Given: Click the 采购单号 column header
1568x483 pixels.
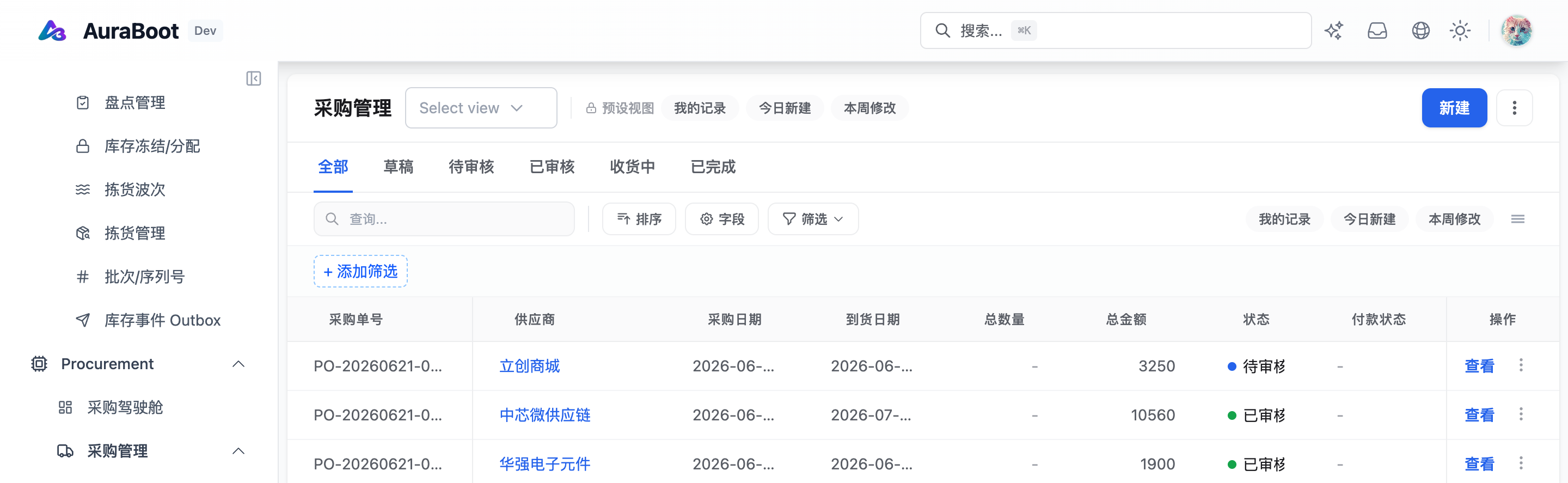Looking at the screenshot, I should [x=356, y=319].
